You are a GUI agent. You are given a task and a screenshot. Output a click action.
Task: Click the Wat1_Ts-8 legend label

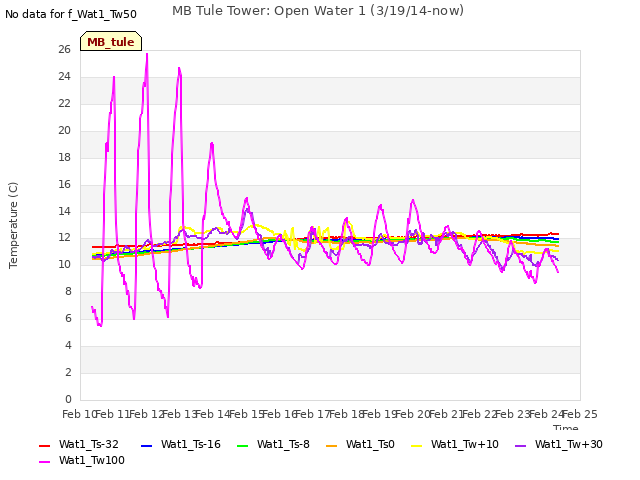click(283, 444)
